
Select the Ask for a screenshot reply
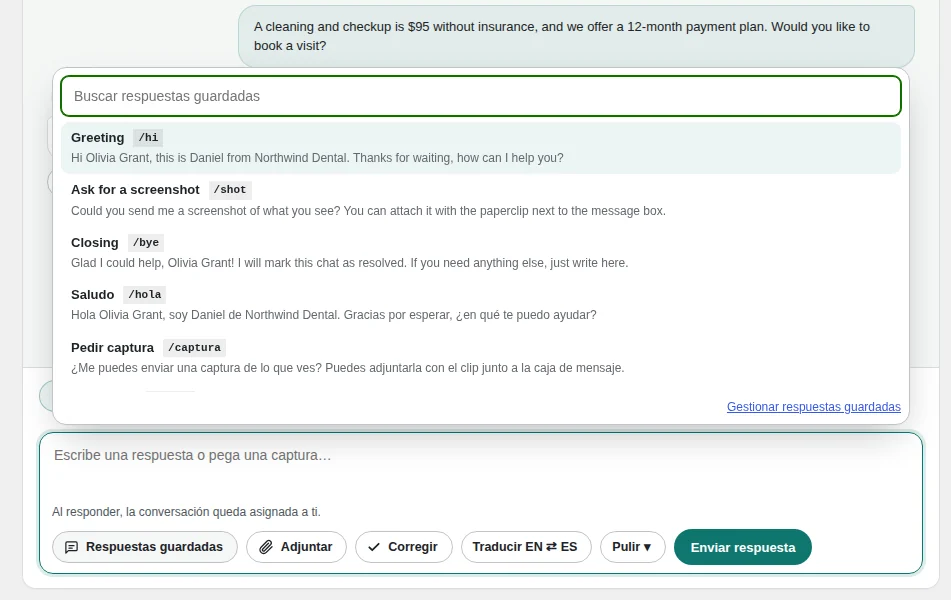pyautogui.click(x=480, y=200)
